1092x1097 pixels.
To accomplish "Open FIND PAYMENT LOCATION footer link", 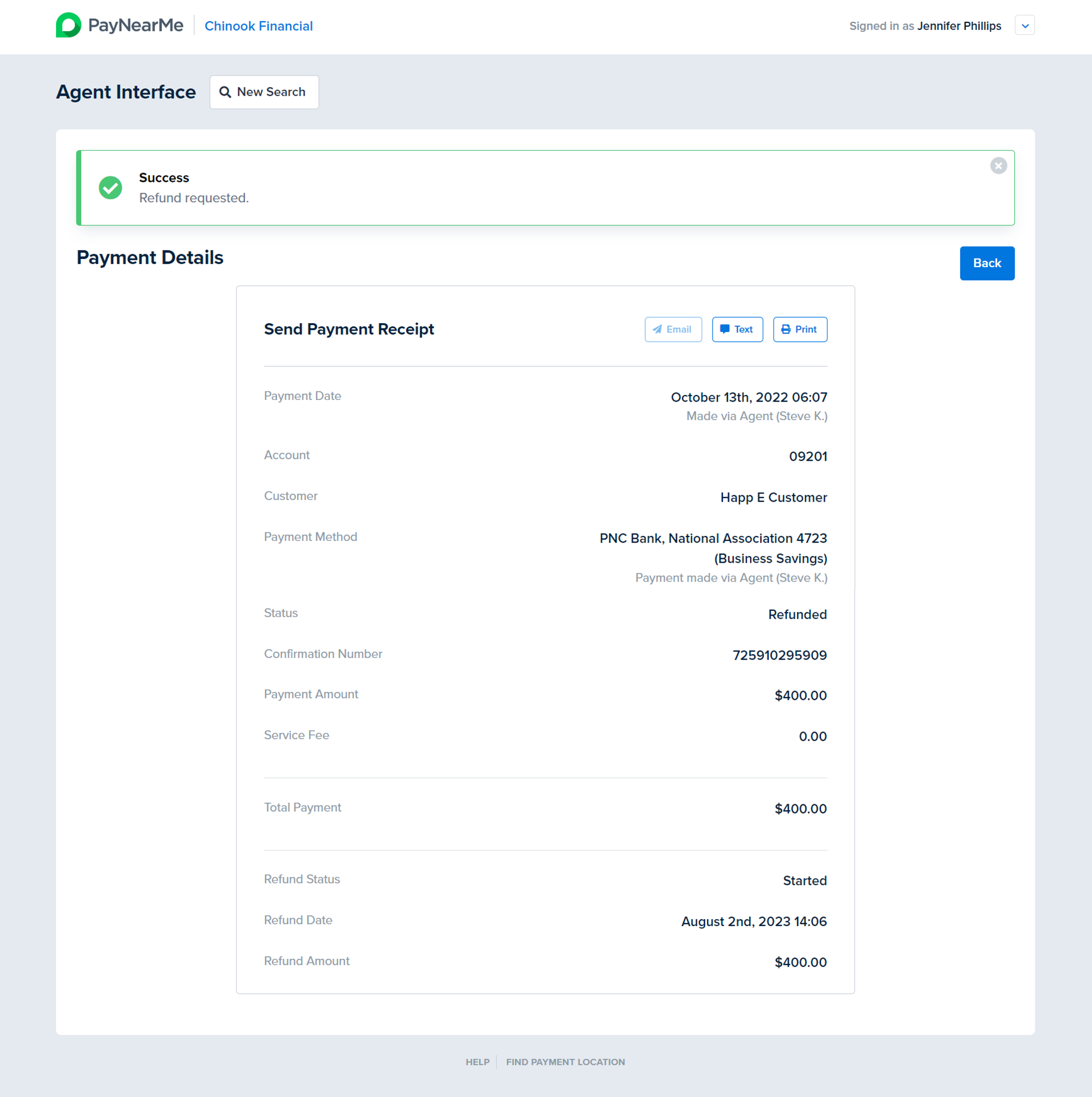I will (565, 1061).
